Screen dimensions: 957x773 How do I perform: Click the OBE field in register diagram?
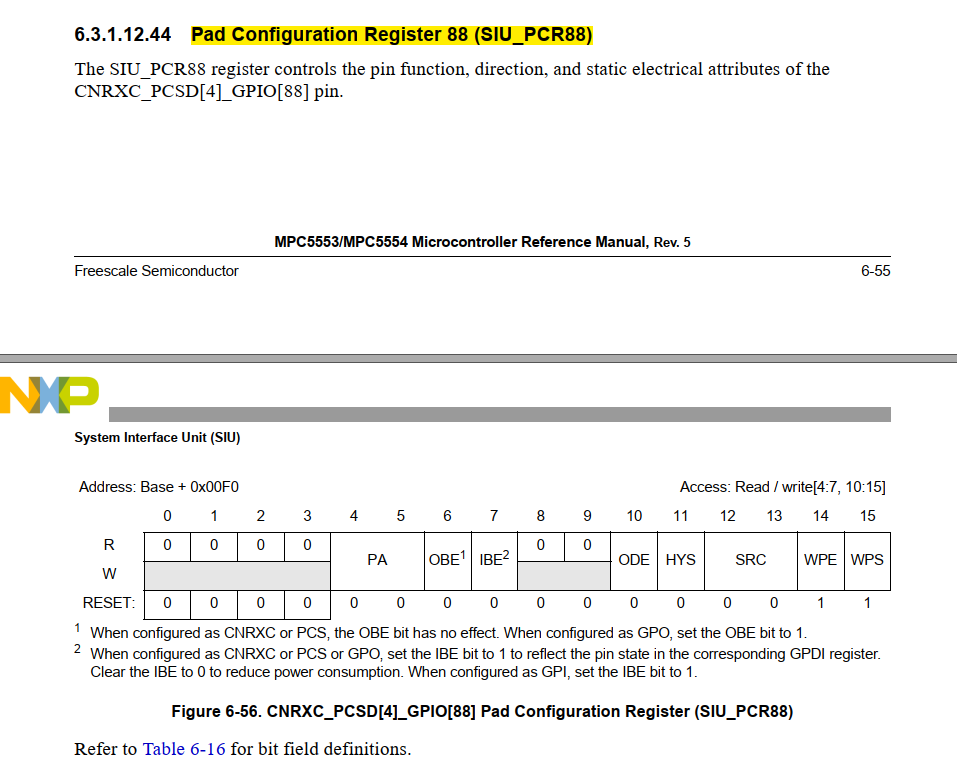pos(446,560)
